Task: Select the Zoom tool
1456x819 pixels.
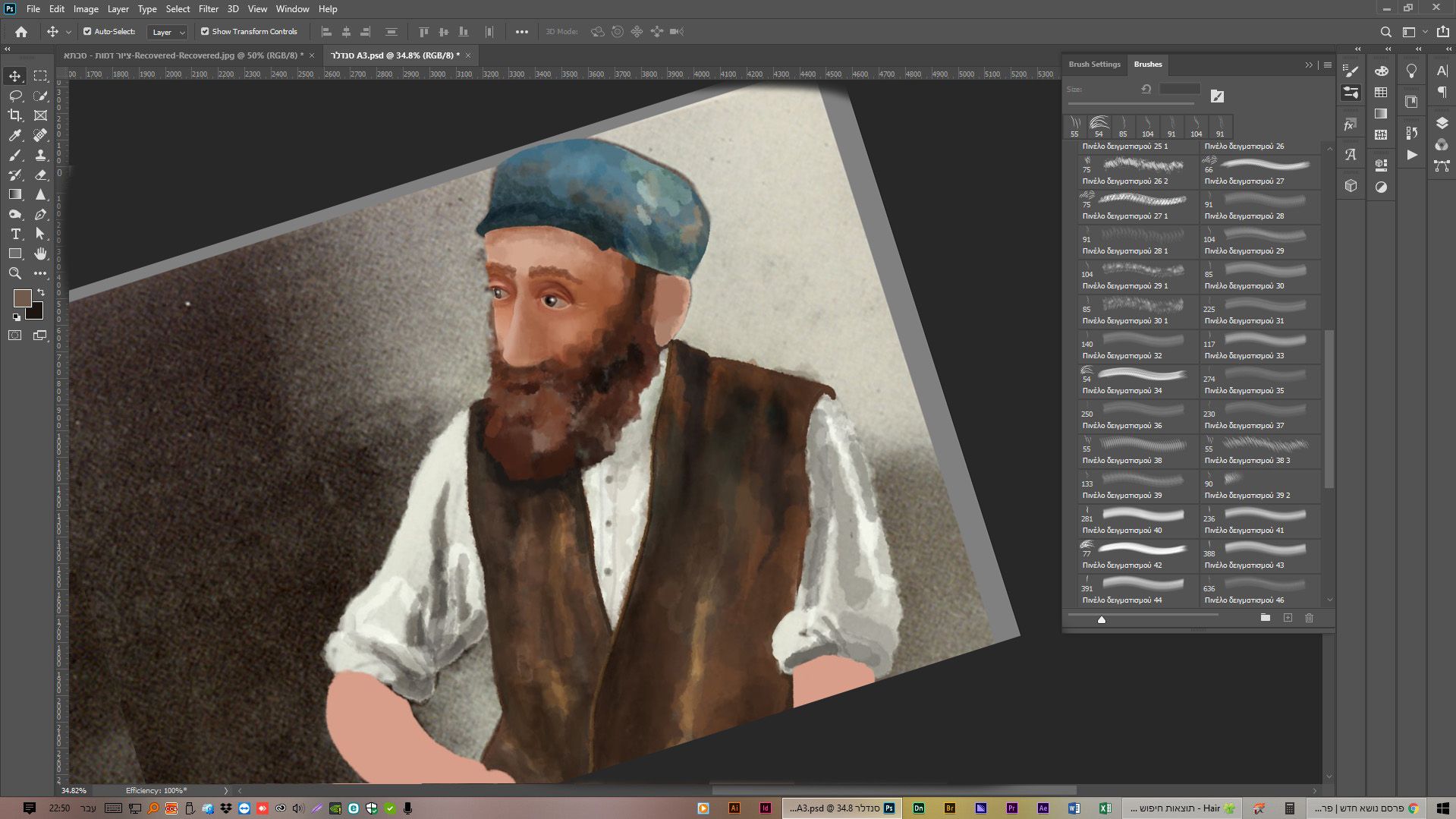Action: tap(15, 273)
